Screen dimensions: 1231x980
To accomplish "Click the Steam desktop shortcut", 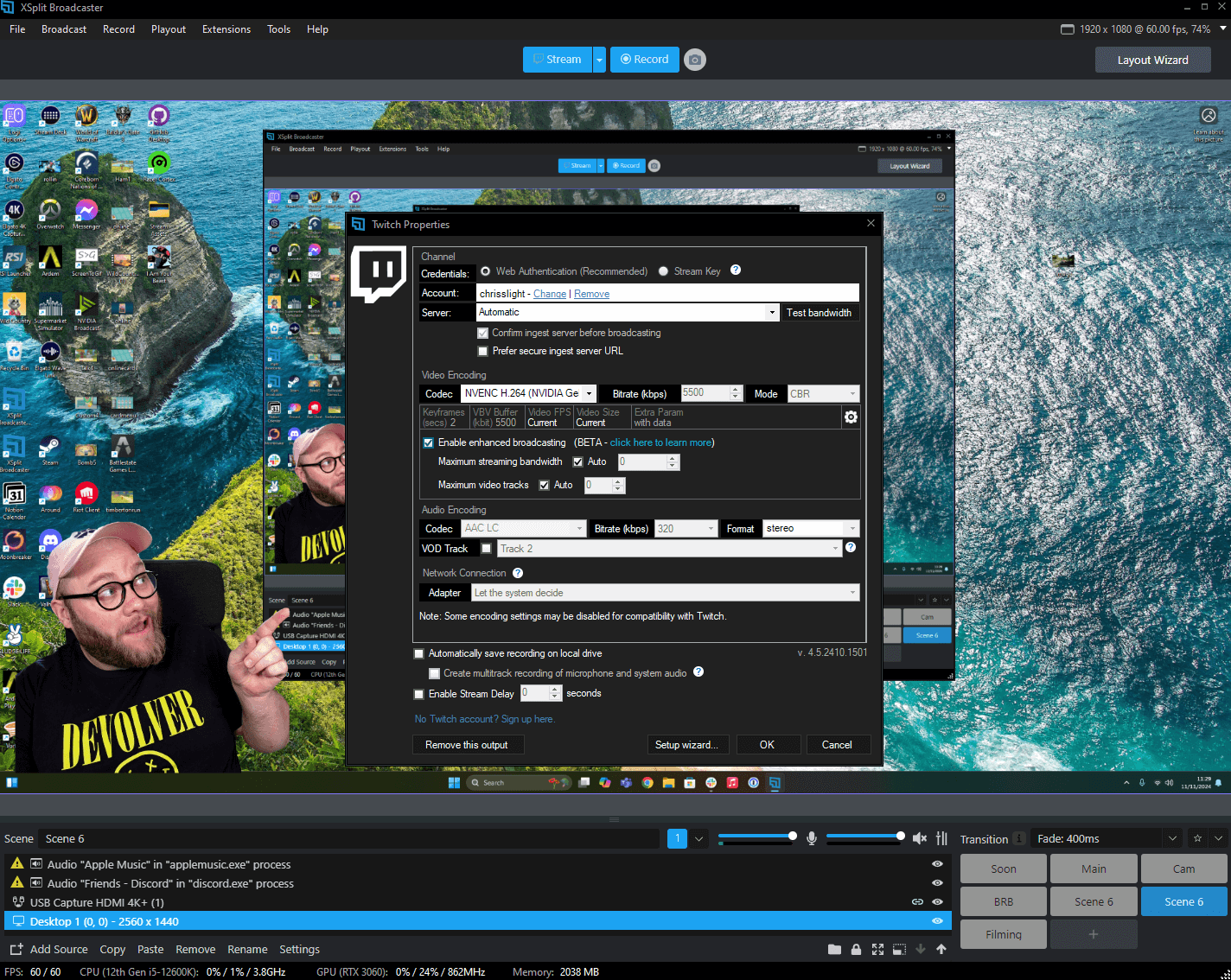I will 50,450.
